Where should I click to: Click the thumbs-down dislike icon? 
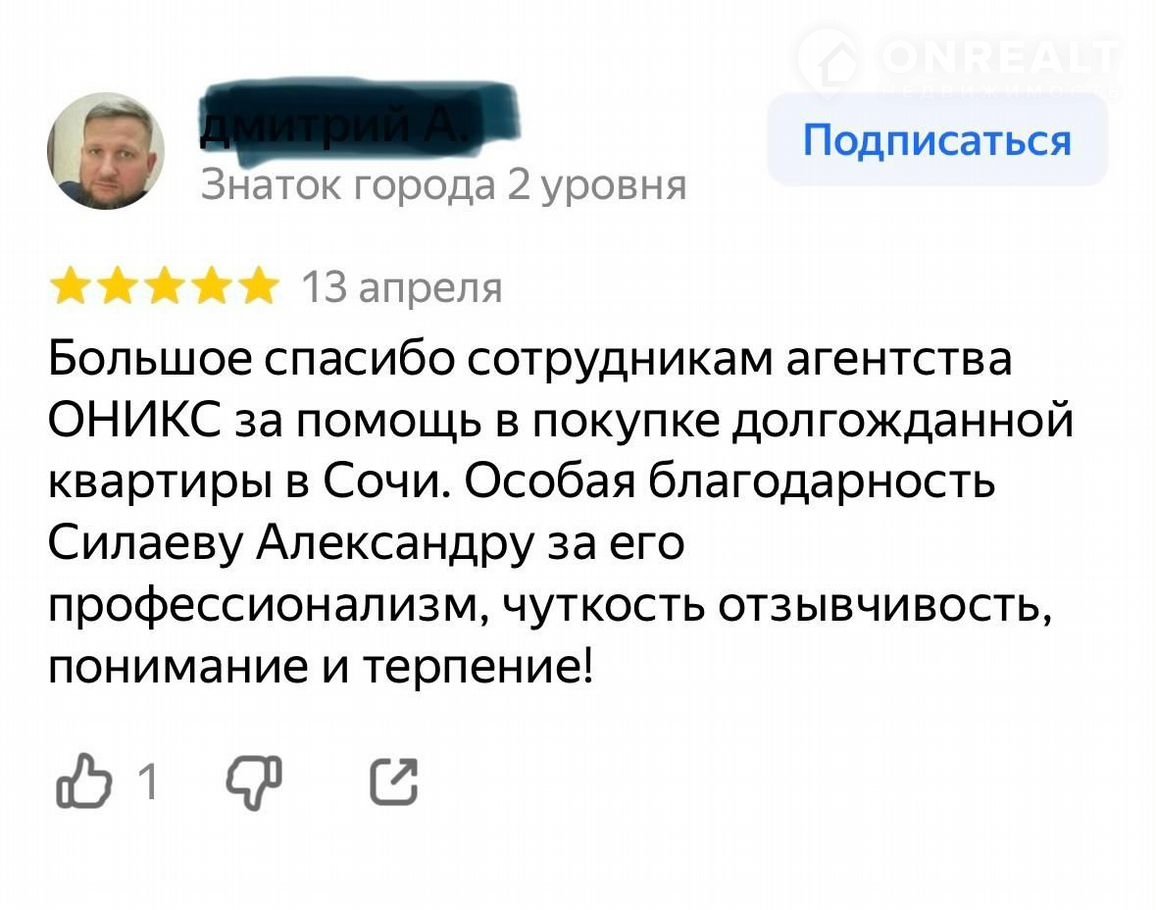coord(255,783)
